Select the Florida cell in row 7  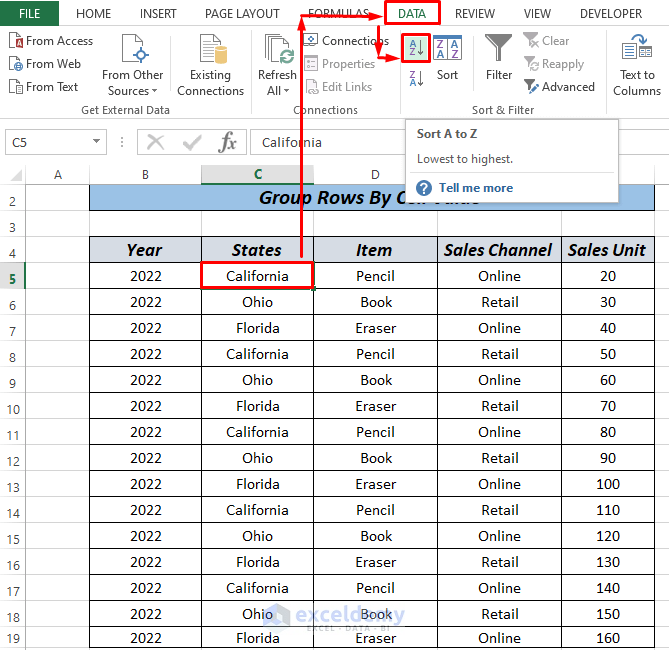pos(257,328)
